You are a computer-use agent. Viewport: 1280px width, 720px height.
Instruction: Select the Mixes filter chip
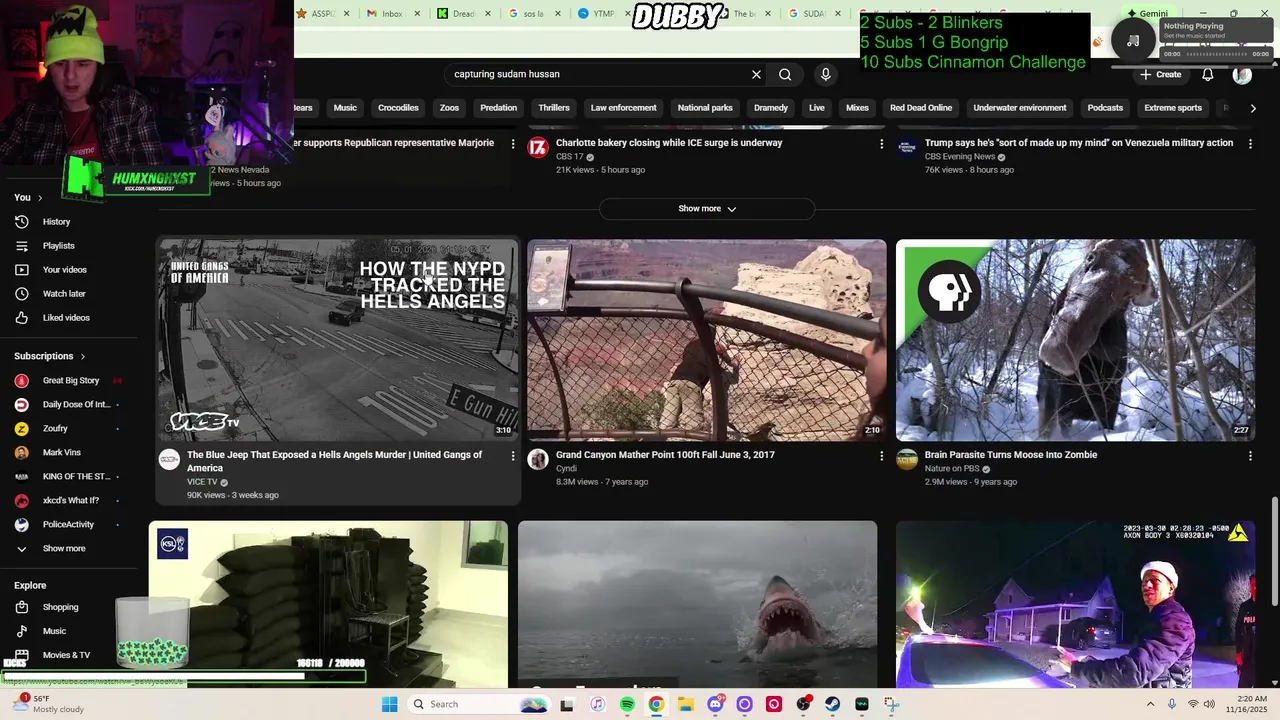pos(857,108)
